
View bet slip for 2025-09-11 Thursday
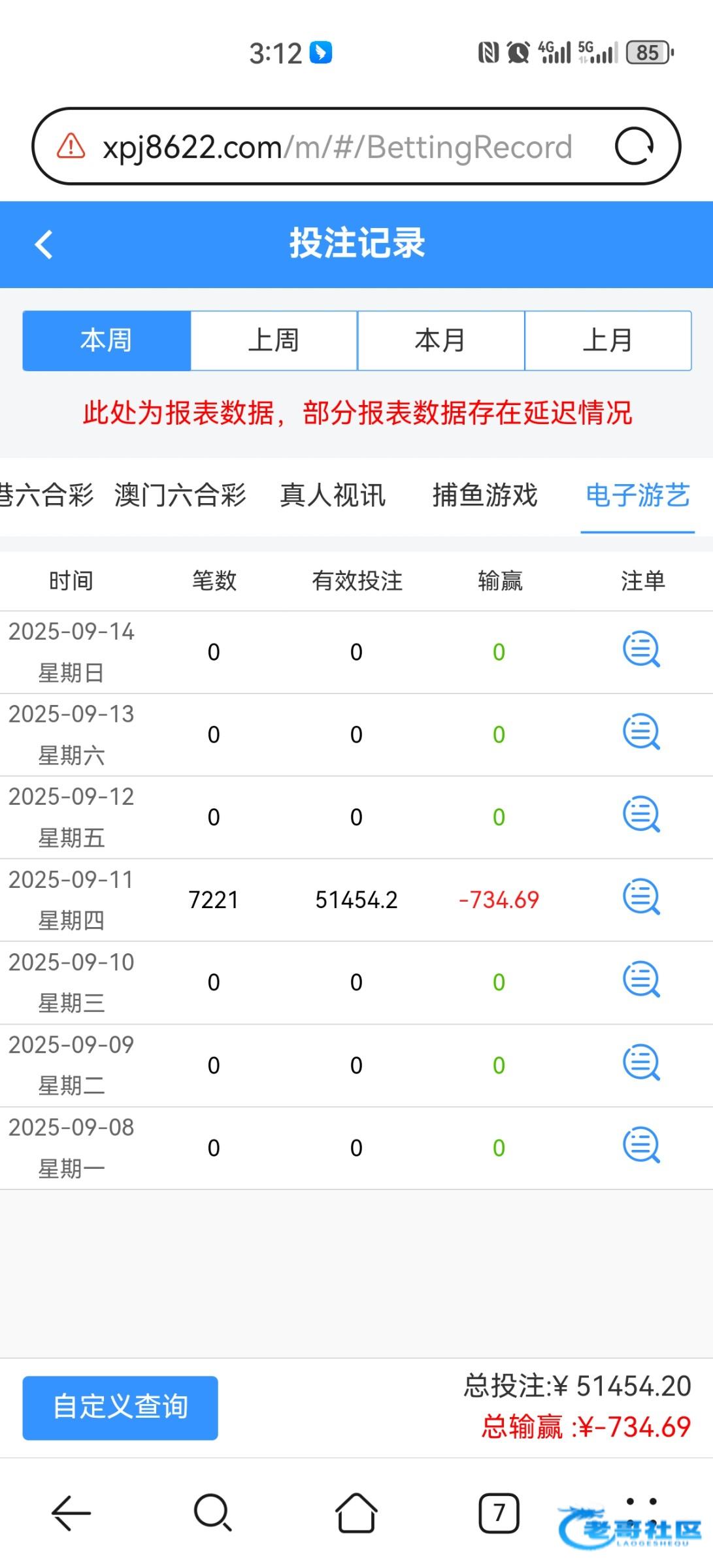tap(641, 898)
